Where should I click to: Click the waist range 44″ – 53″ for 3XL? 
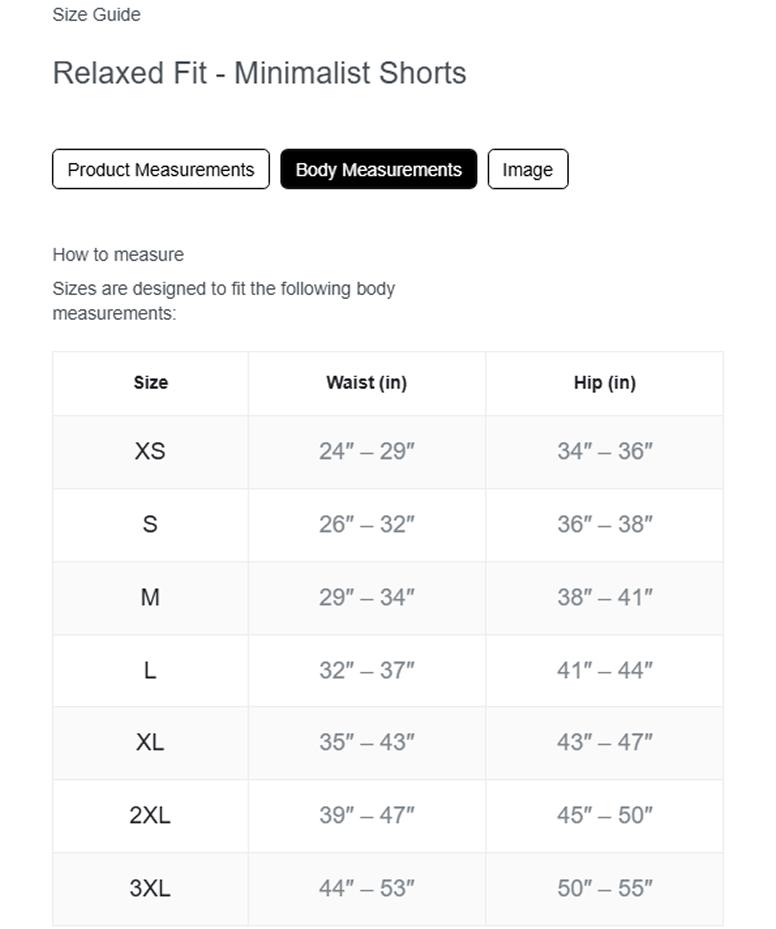[x=366, y=888]
